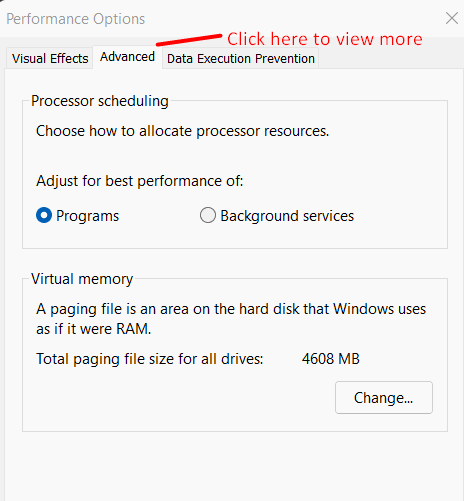Image resolution: width=464 pixels, height=501 pixels.
Task: Click the Change... virtual memory button
Action: pyautogui.click(x=384, y=397)
